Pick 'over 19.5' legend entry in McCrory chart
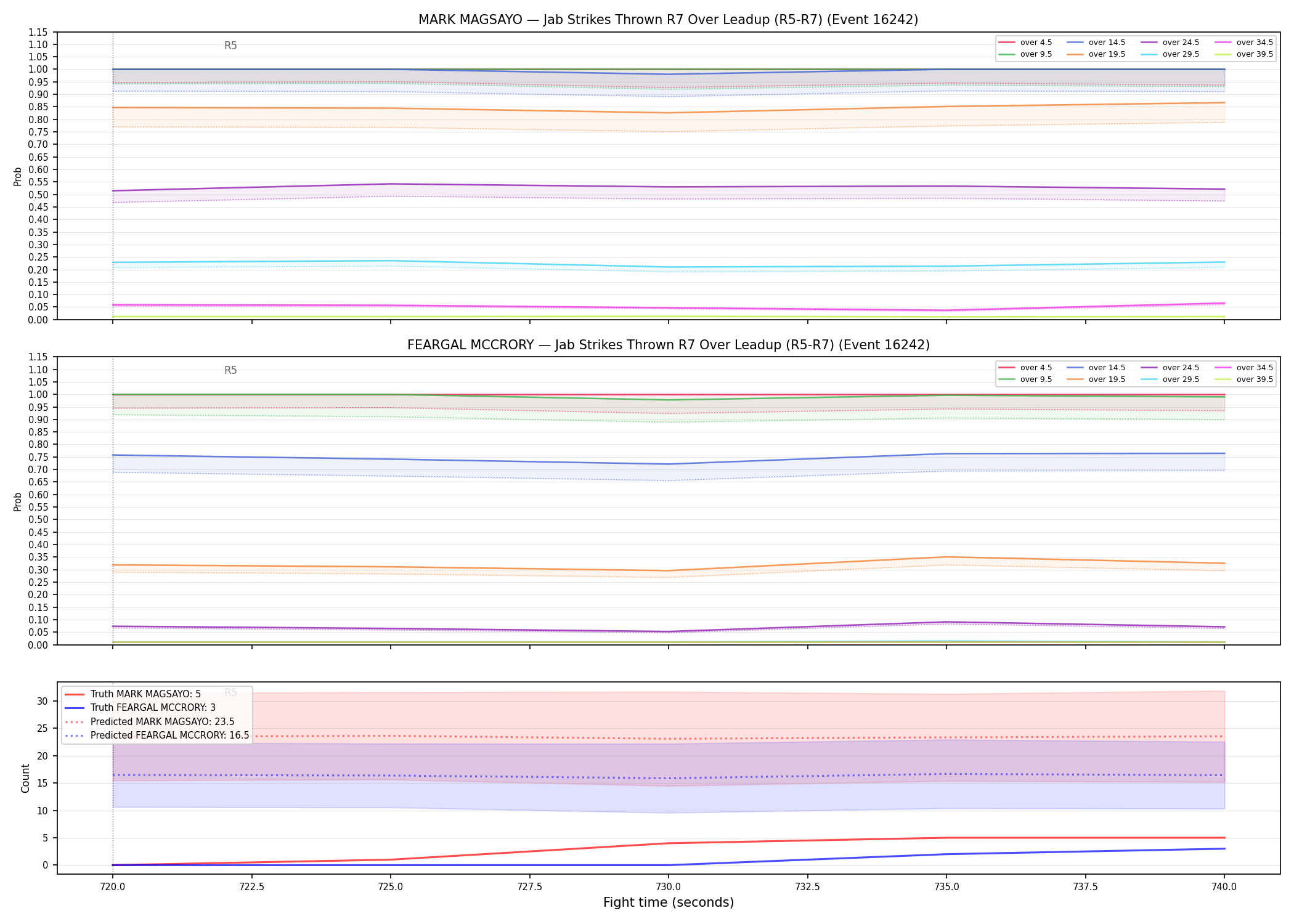This screenshot has width=1294, height=924. (x=1096, y=379)
